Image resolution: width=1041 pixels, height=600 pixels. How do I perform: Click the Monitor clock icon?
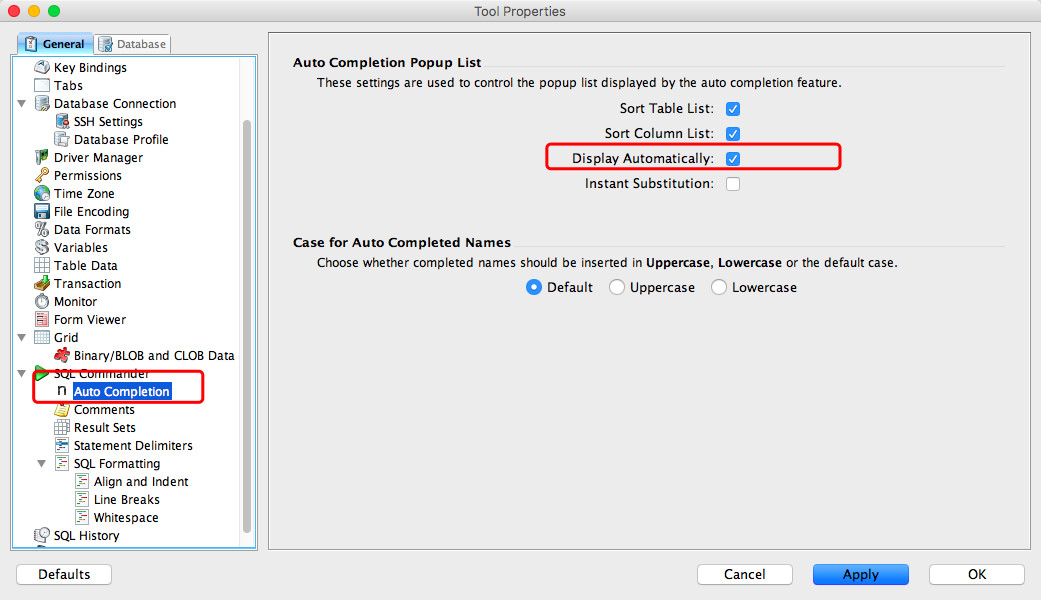point(42,301)
